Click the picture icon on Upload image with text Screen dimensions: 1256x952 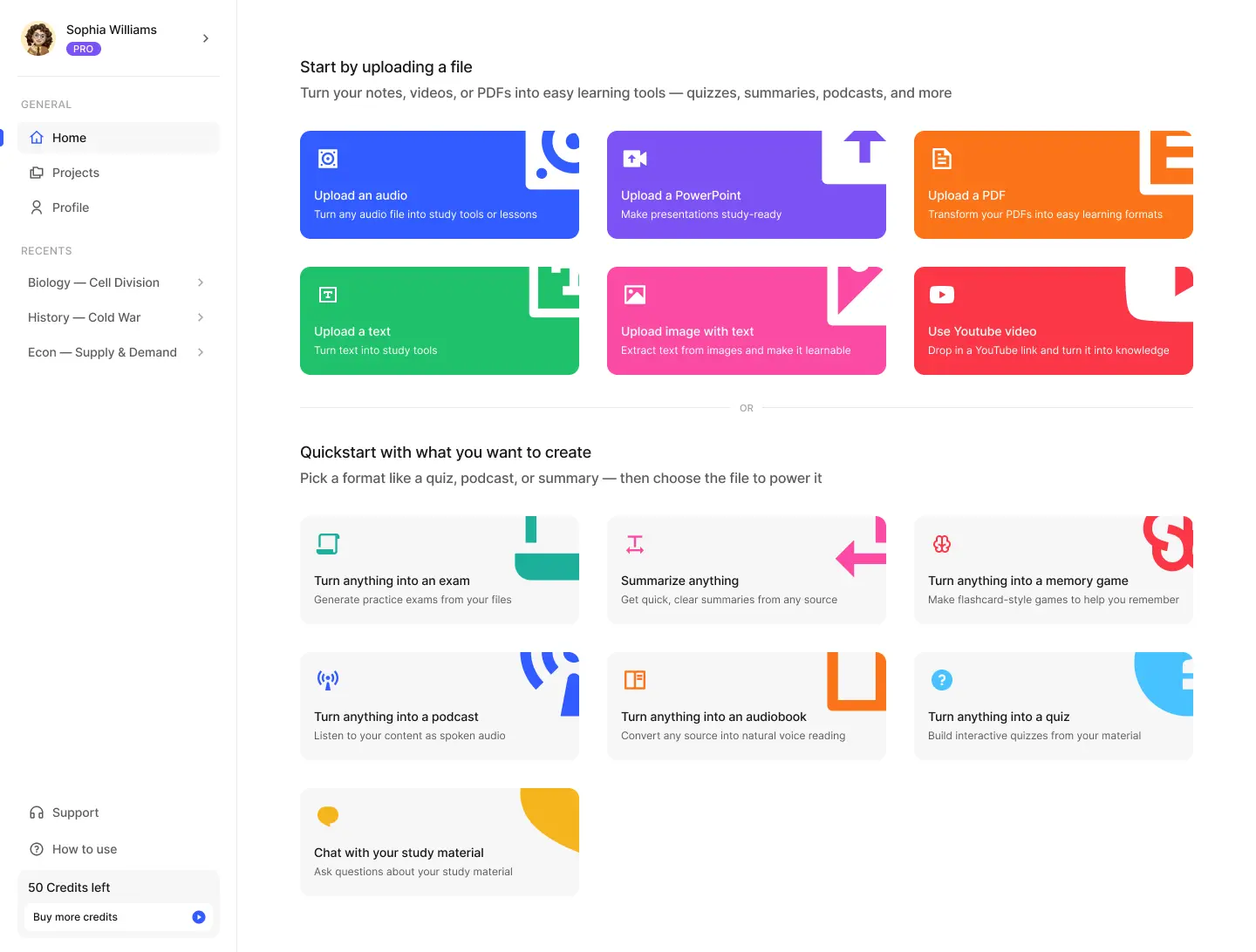click(x=634, y=295)
